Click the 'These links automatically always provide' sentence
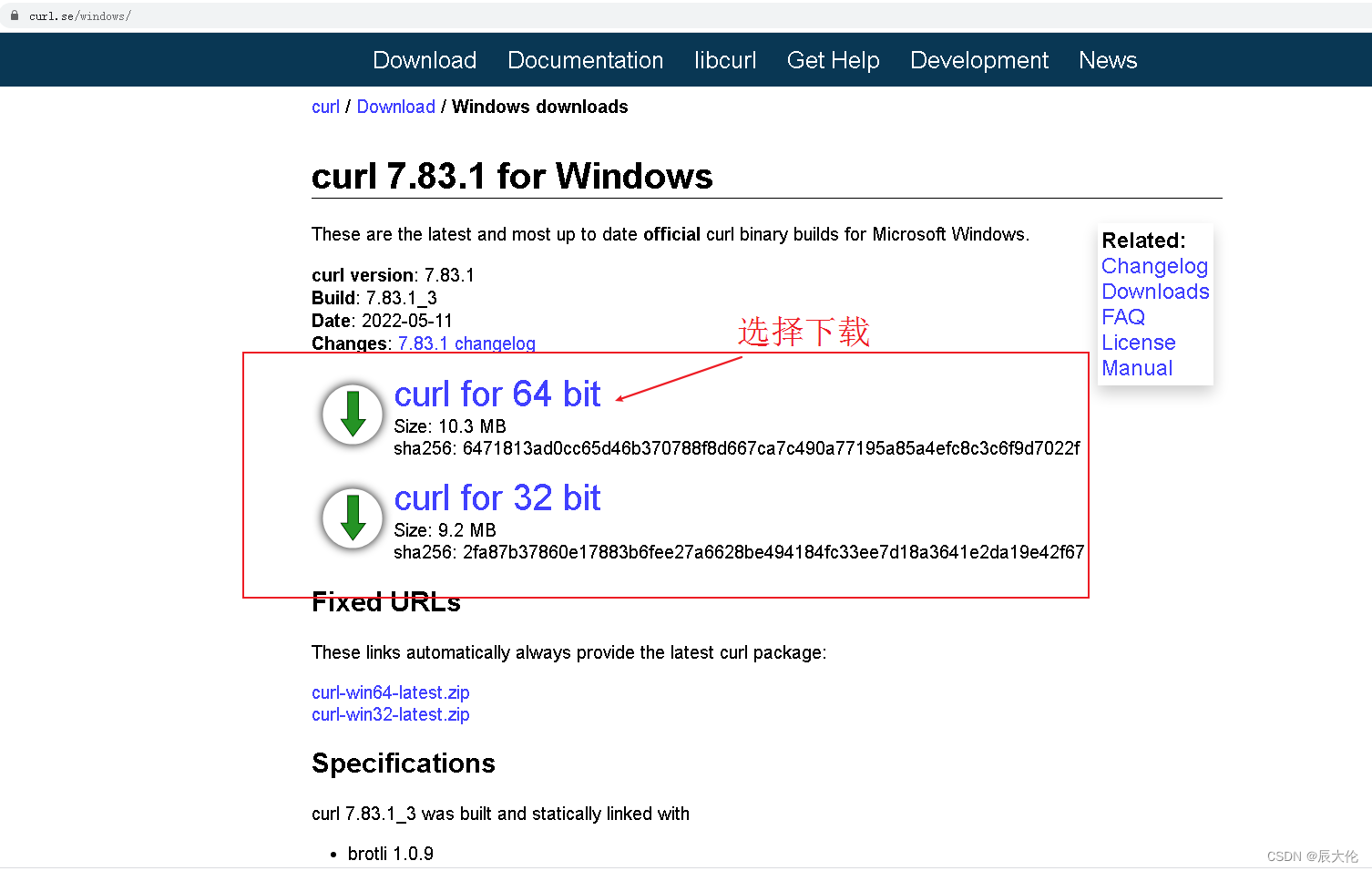 568,652
